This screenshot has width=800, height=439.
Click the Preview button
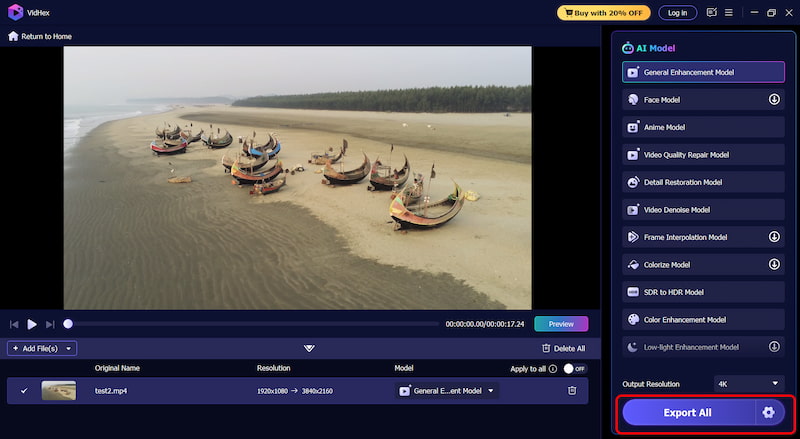[561, 324]
